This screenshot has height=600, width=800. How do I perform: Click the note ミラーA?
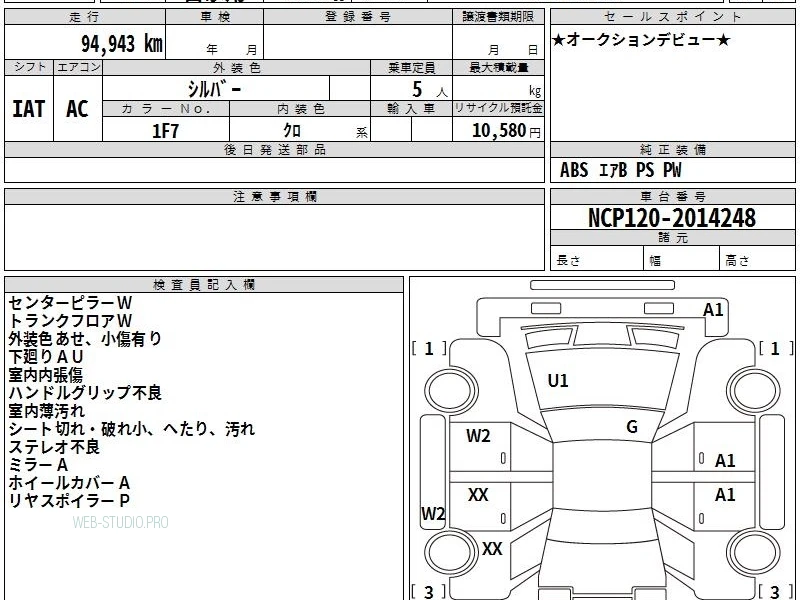tap(38, 465)
